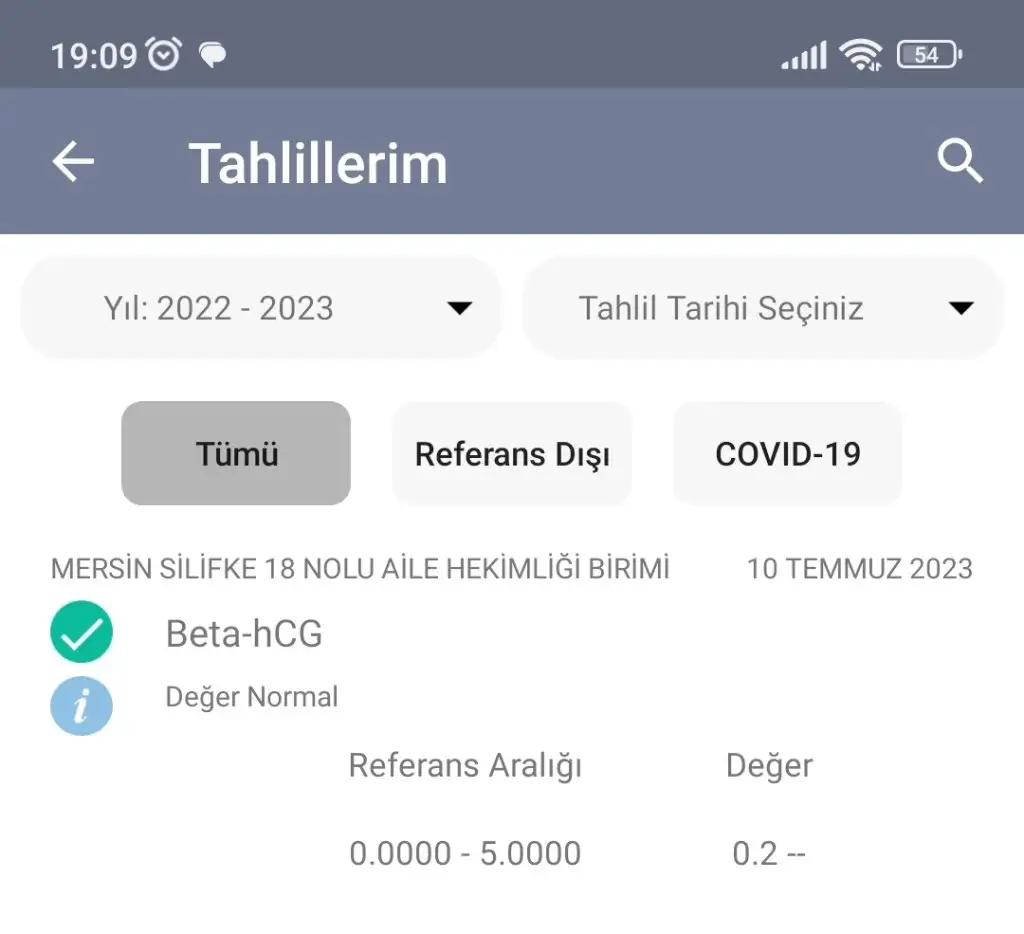Screen dimensions: 1024x934
Task: Tap the Değer Normal status text
Action: (252, 697)
